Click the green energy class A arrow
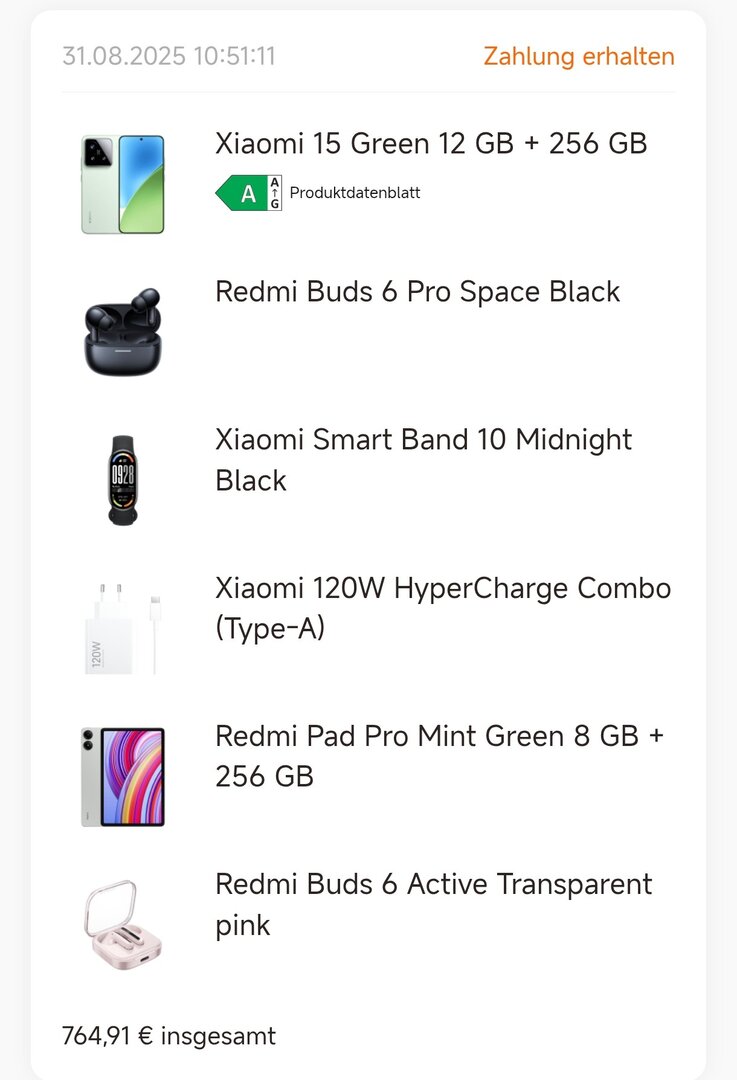The image size is (737, 1080). coord(241,193)
